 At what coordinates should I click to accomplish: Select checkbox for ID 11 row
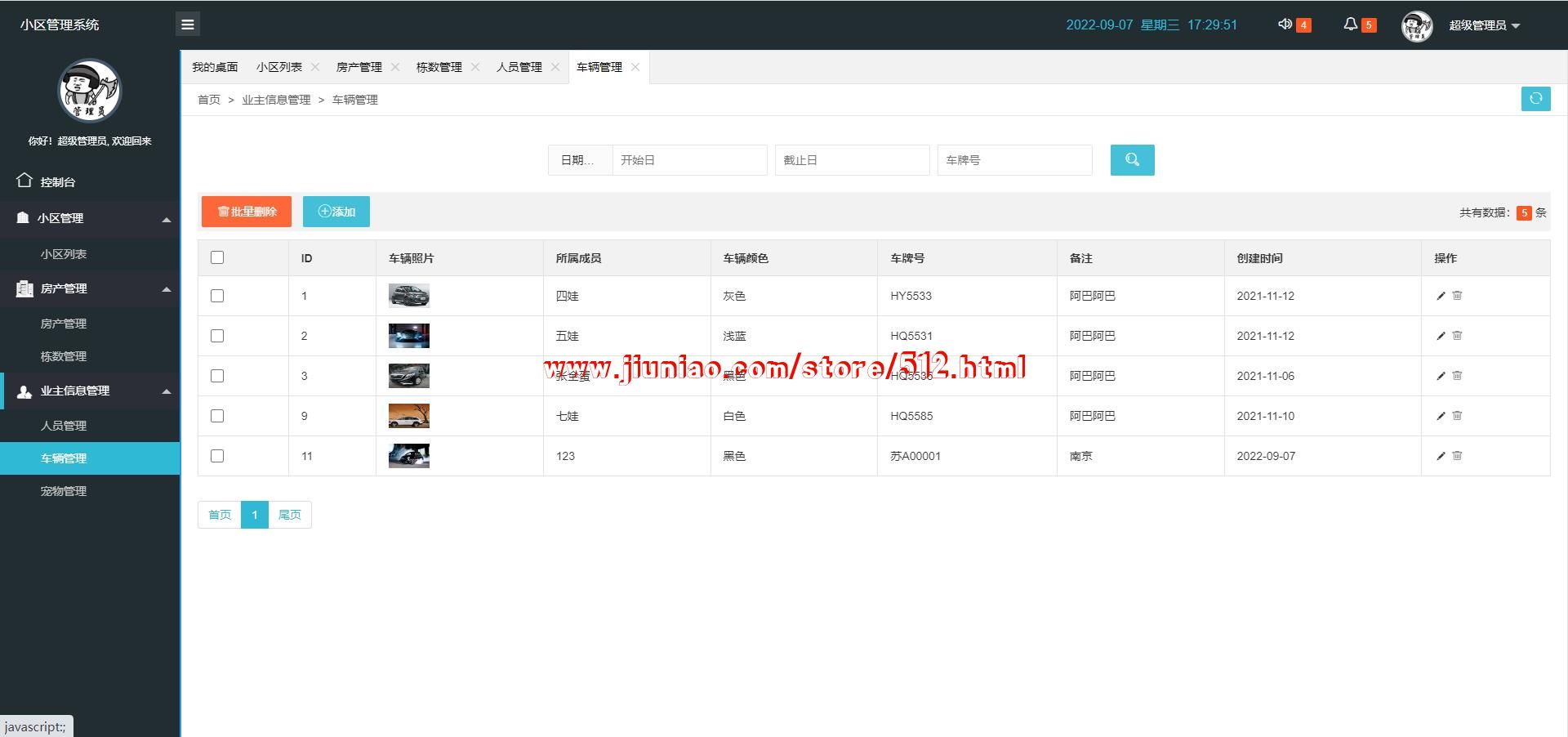(217, 456)
